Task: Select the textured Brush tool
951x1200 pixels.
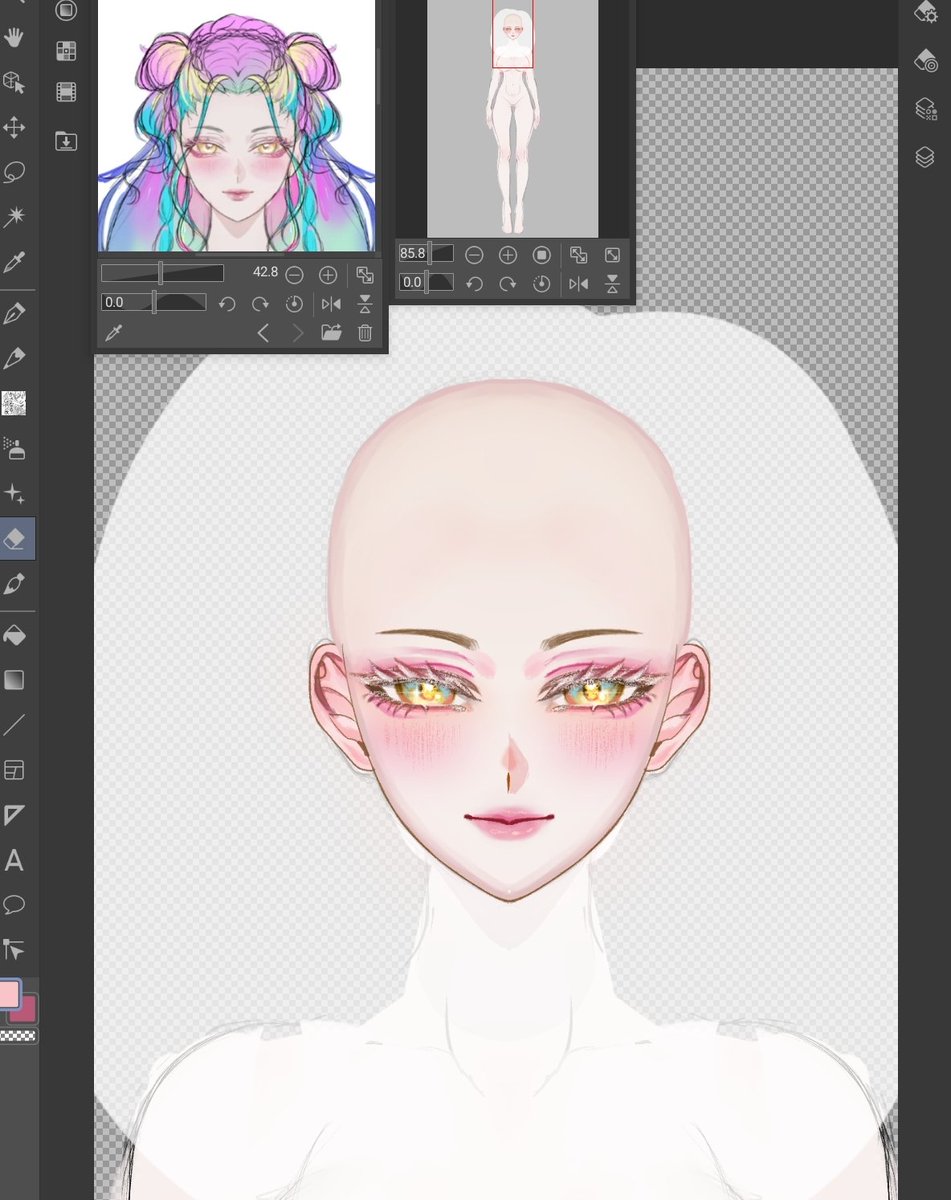Action: pyautogui.click(x=14, y=403)
